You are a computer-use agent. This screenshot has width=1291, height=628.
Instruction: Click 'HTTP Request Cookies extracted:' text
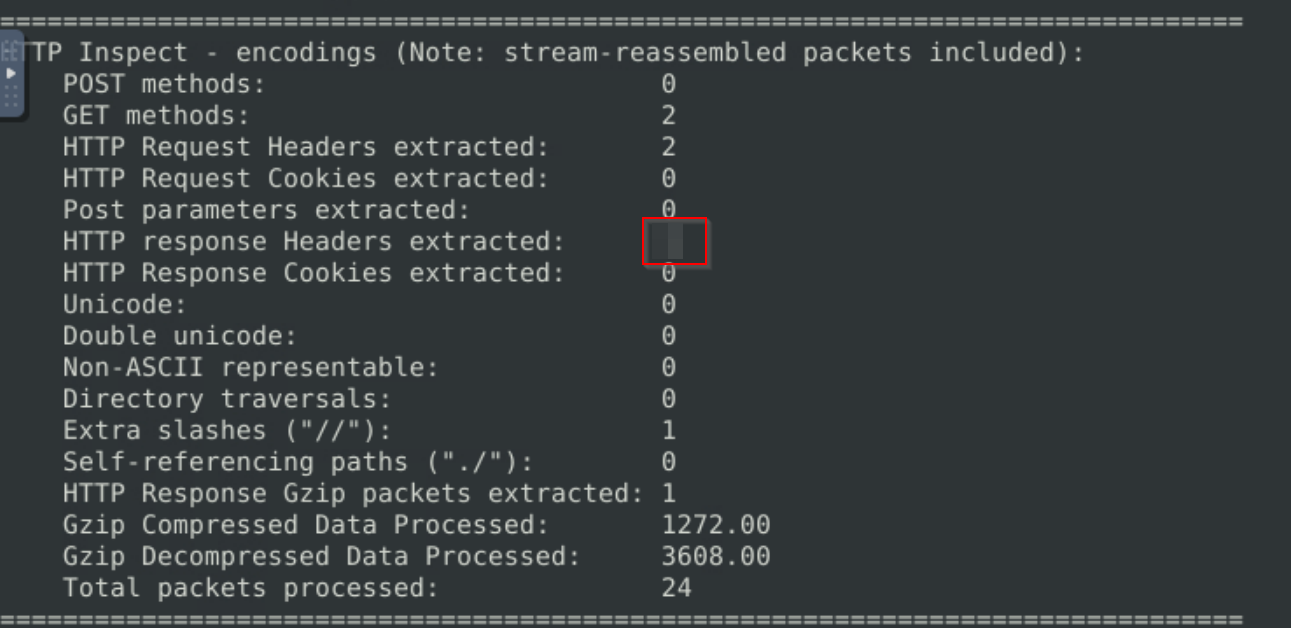(306, 179)
